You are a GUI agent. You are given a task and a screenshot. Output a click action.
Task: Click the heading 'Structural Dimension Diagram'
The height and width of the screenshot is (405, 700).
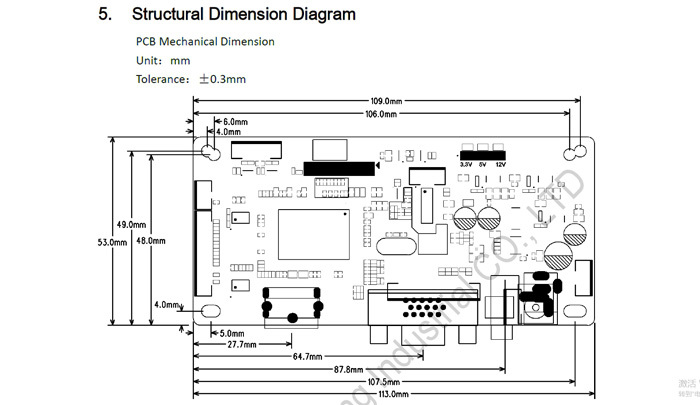tap(244, 14)
